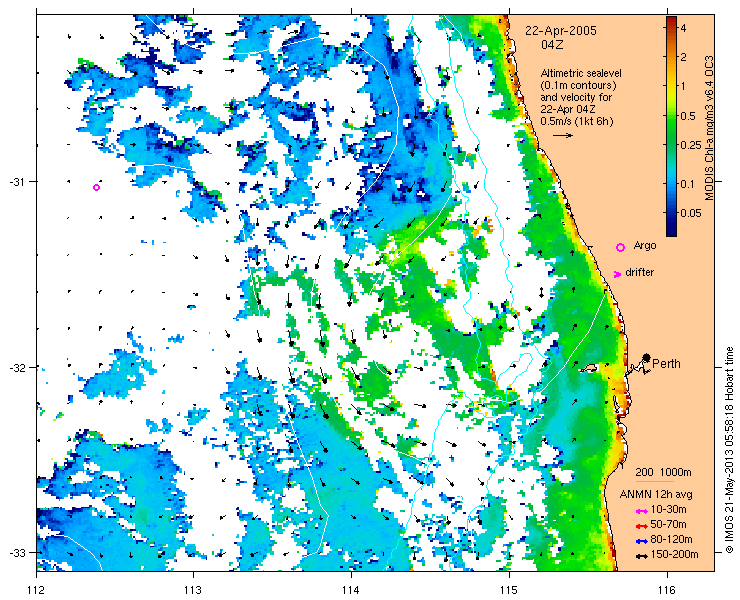Click the 10-30m depth label

pos(668,510)
